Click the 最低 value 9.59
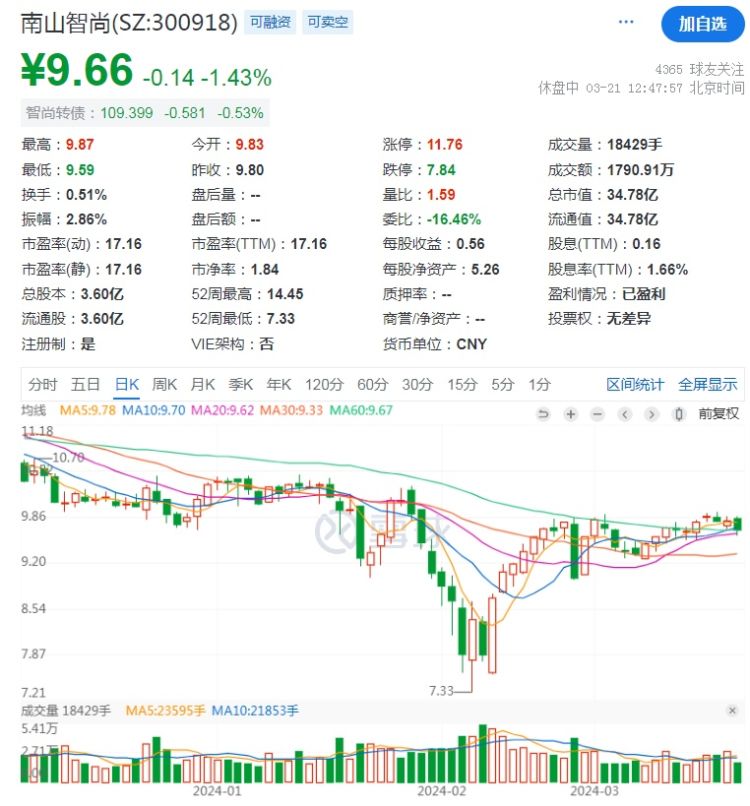The image size is (750, 806). 80,170
